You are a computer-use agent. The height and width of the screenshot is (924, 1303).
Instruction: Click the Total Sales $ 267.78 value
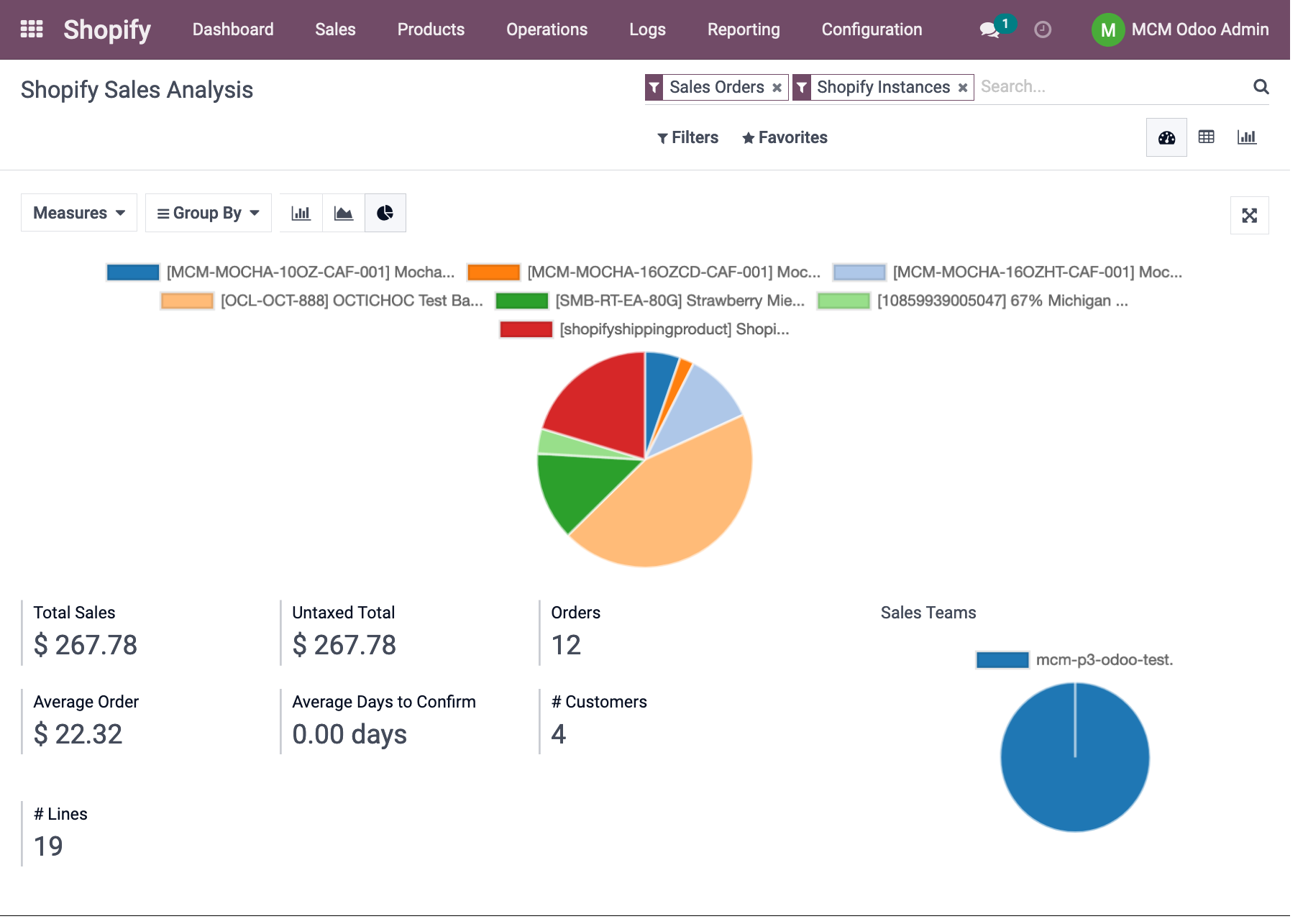click(86, 646)
